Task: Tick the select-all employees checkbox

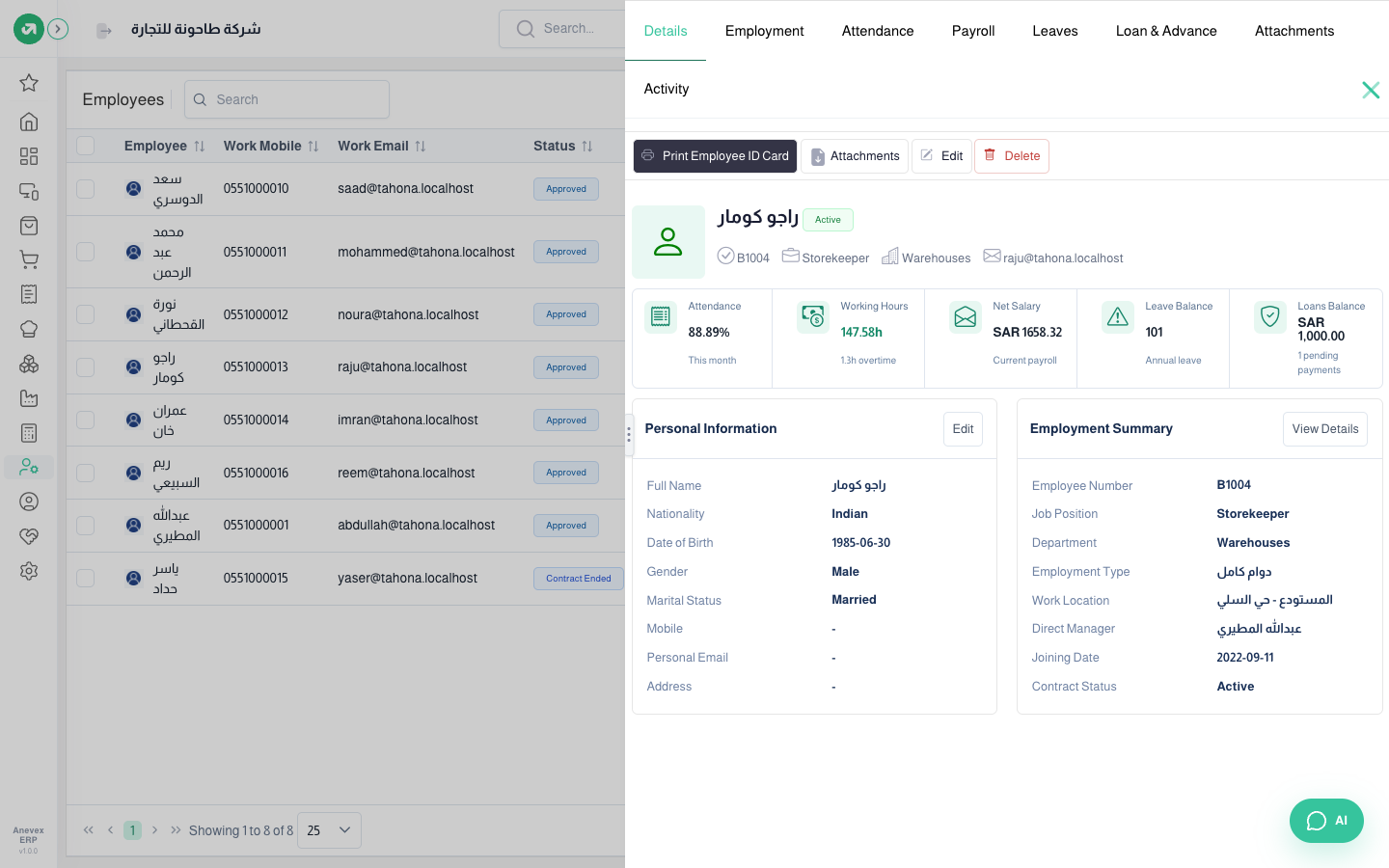Action: (86, 146)
